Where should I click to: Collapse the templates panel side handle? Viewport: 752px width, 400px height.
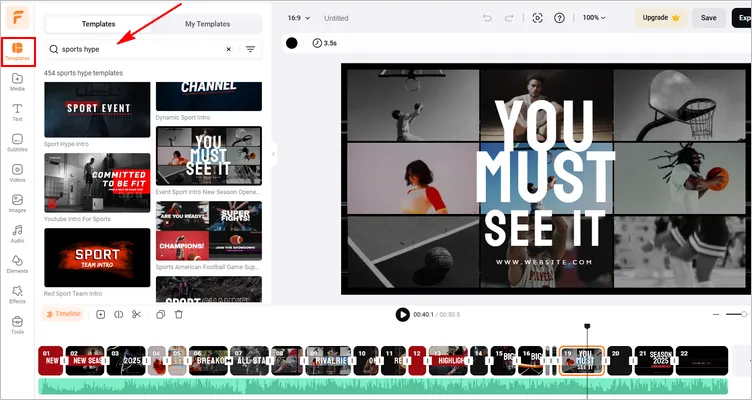pos(273,154)
